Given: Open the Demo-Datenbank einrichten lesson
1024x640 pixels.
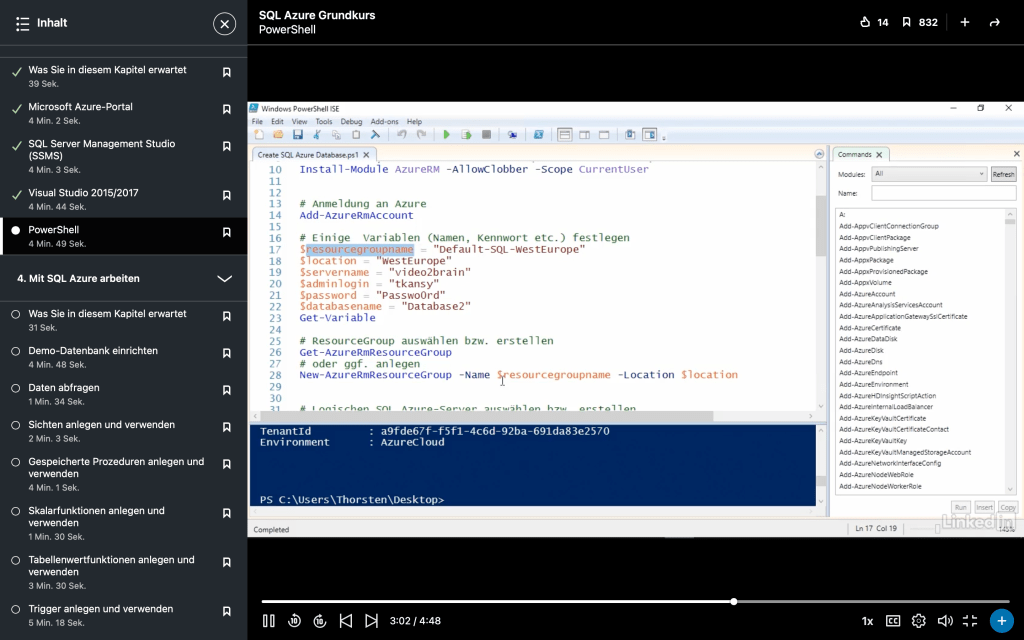Looking at the screenshot, I should pyautogui.click(x=93, y=351).
